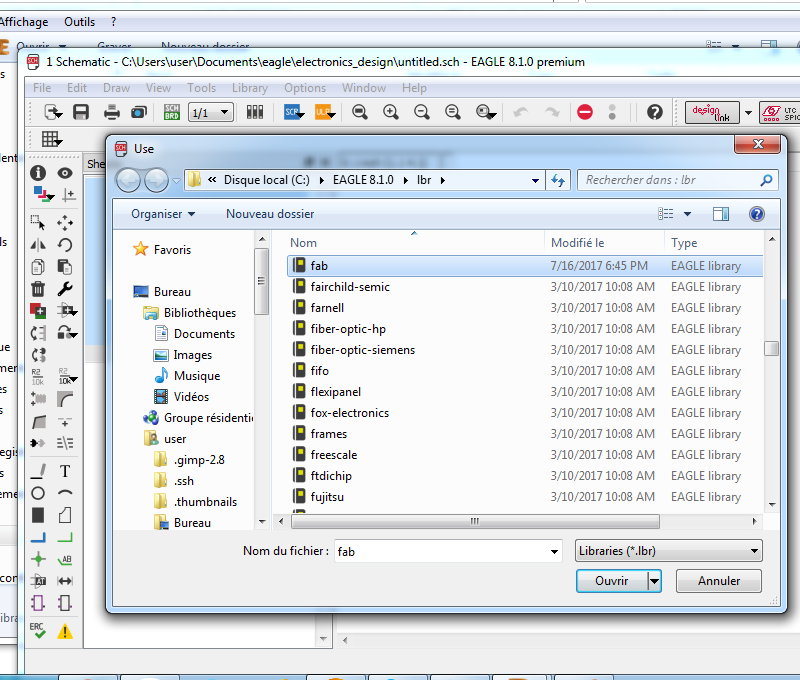Select the Text tool
The image size is (800, 680).
pos(65,471)
